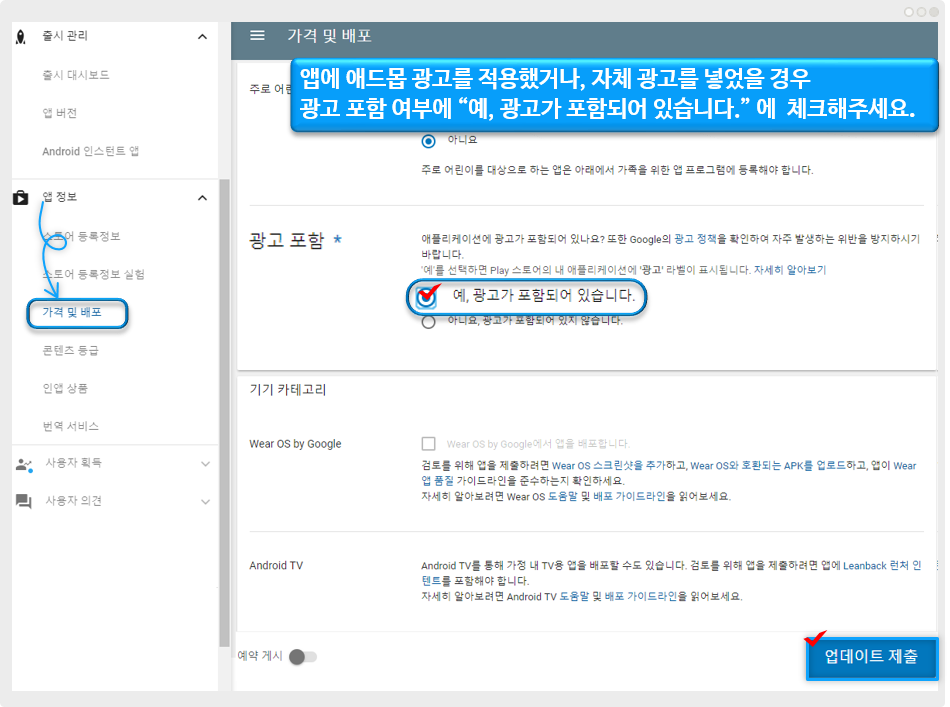Click the 업데이트 제출 button

click(871, 657)
